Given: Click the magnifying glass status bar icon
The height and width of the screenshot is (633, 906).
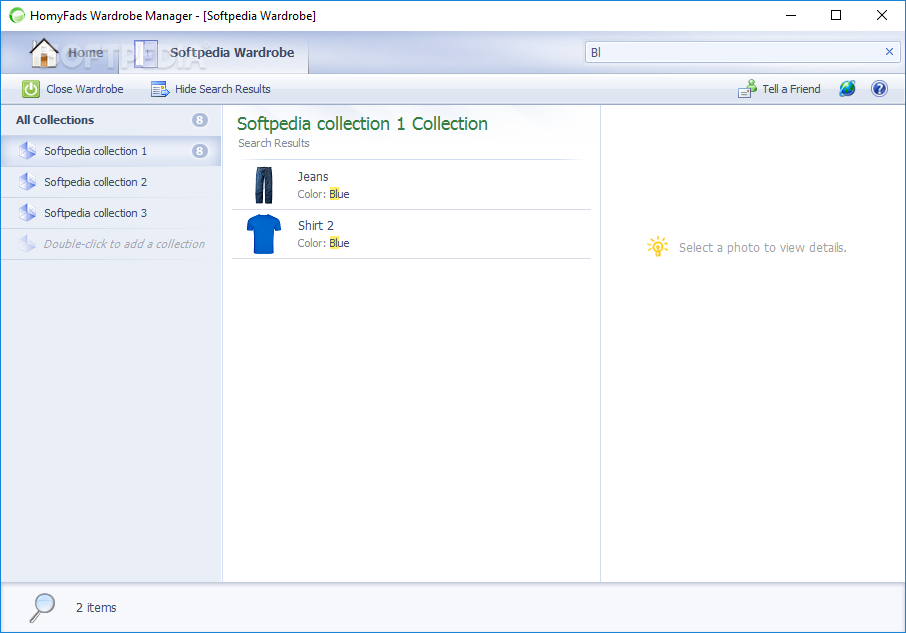Looking at the screenshot, I should (x=42, y=608).
